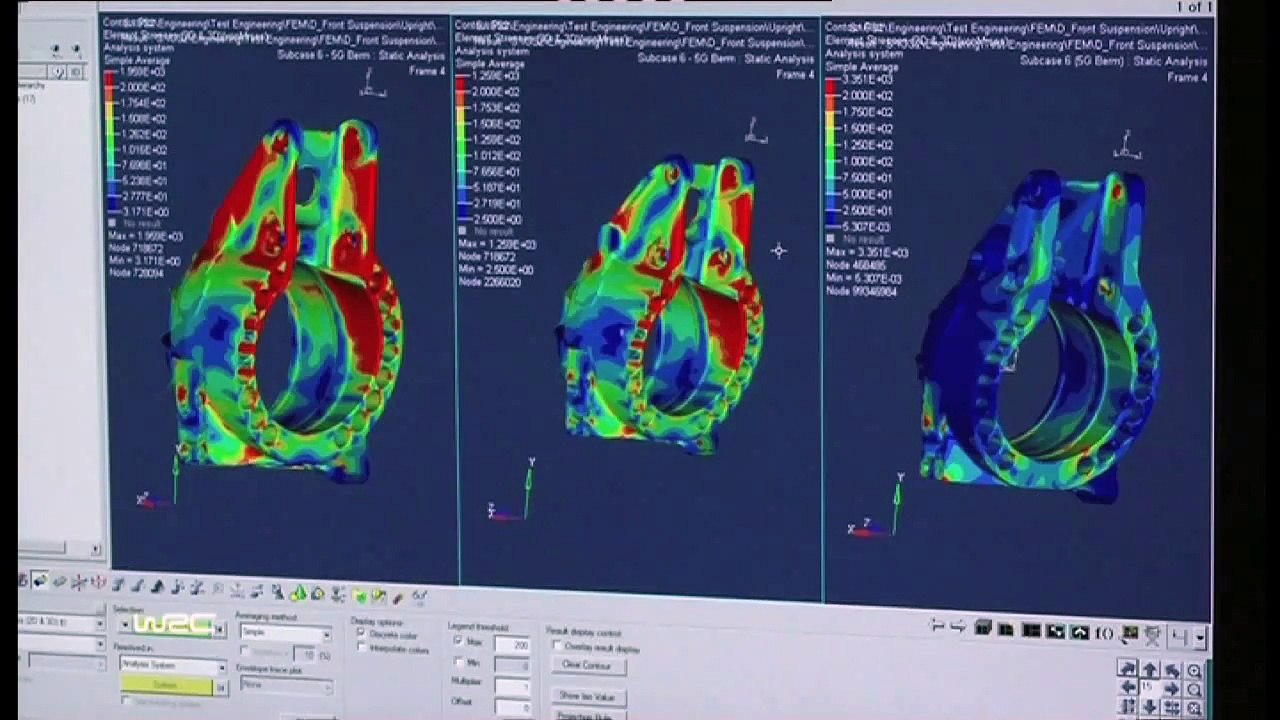1280x720 pixels.
Task: Click the red crosshair circle toolbar icon
Action: point(98,581)
